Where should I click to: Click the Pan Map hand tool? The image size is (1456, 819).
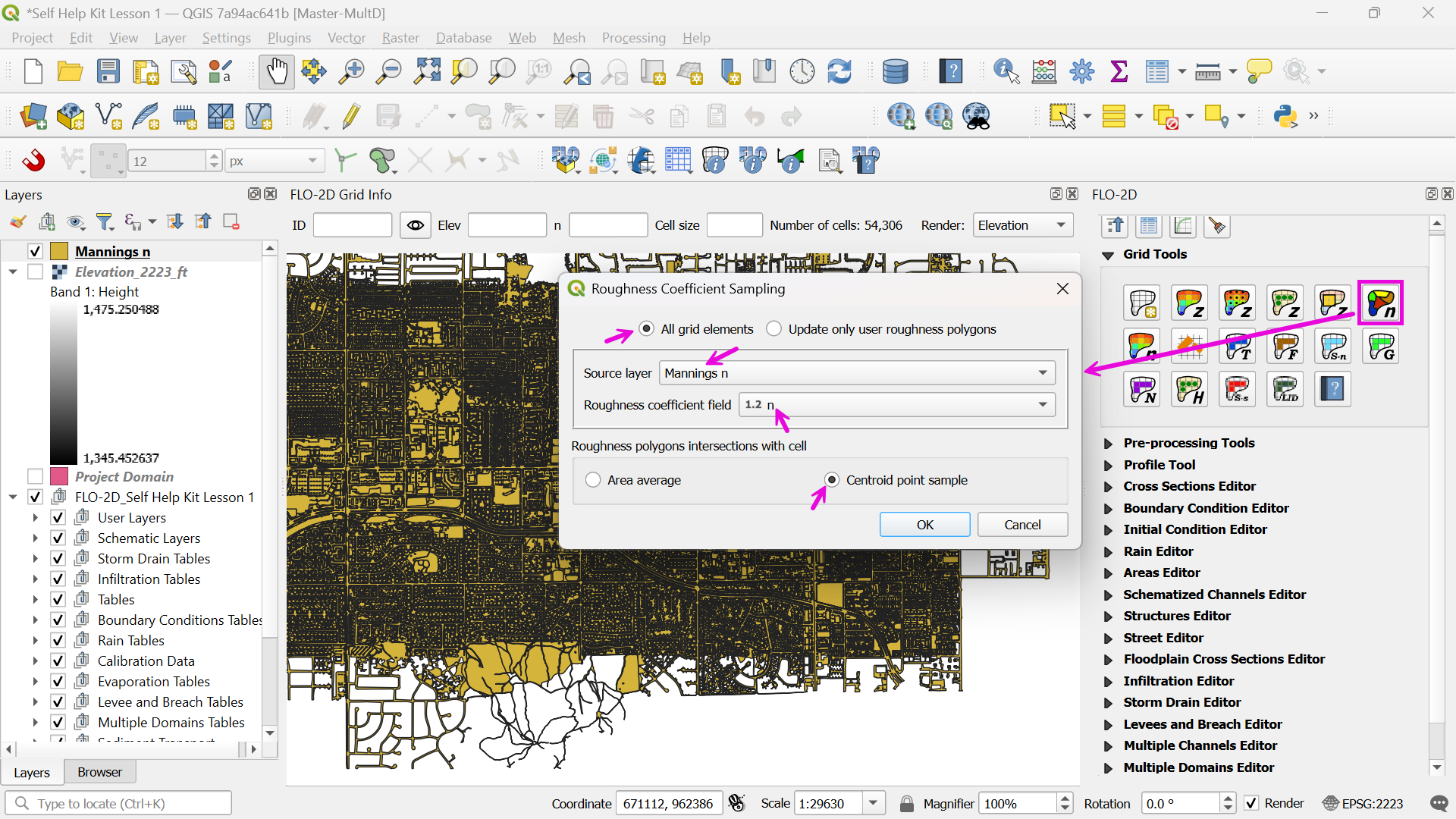[x=276, y=71]
